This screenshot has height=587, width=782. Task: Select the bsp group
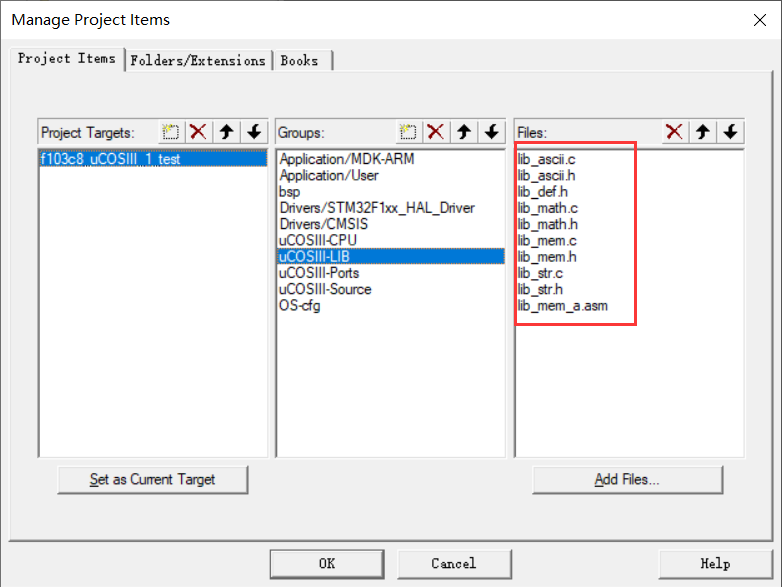(391, 192)
